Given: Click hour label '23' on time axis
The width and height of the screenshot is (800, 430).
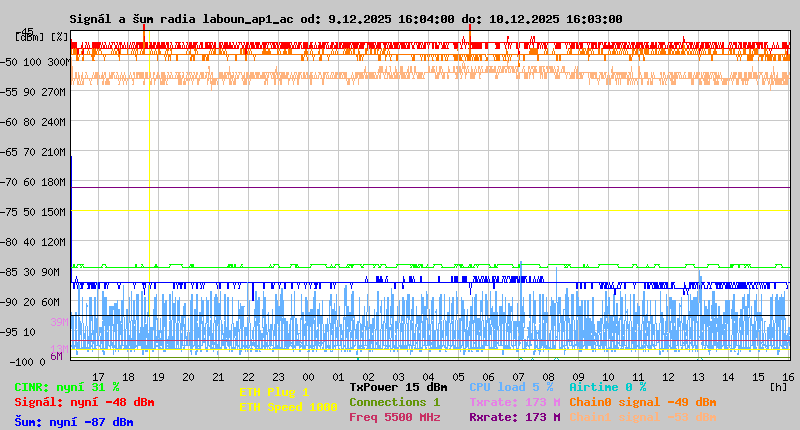Looking at the screenshot, I should point(279,377).
